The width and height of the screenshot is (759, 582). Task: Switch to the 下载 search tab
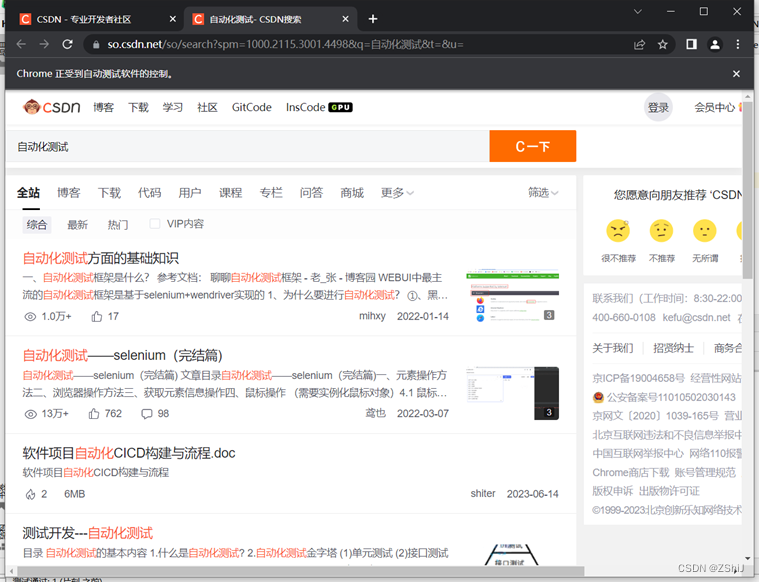(109, 193)
